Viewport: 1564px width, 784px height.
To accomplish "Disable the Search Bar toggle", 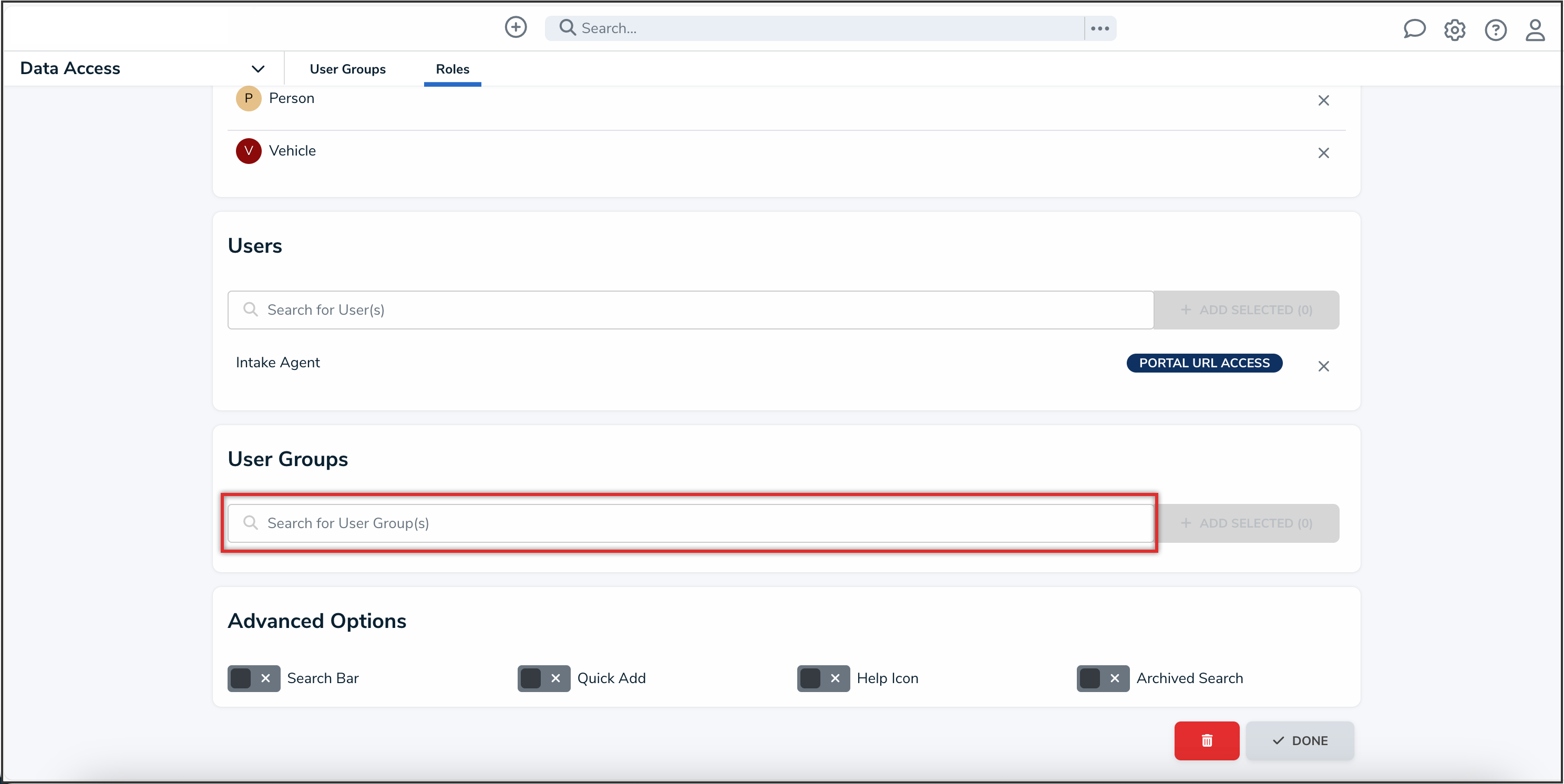I will (x=253, y=678).
